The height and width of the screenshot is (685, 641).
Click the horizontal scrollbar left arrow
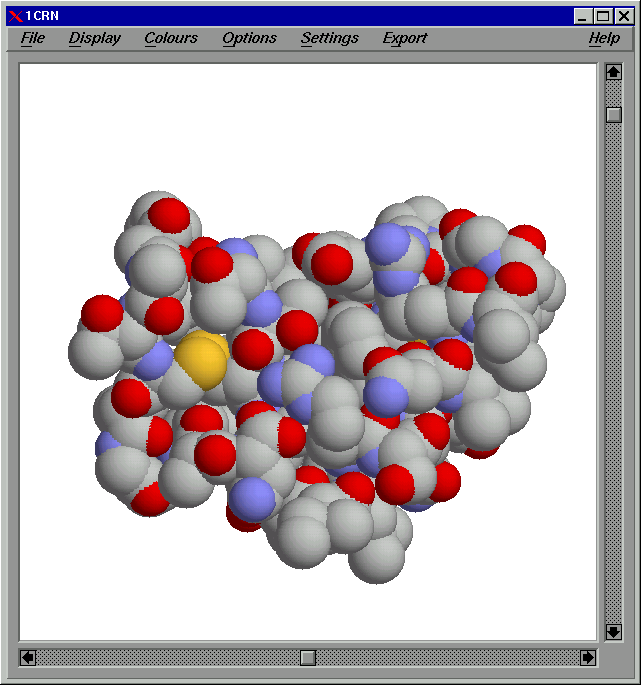(28, 657)
